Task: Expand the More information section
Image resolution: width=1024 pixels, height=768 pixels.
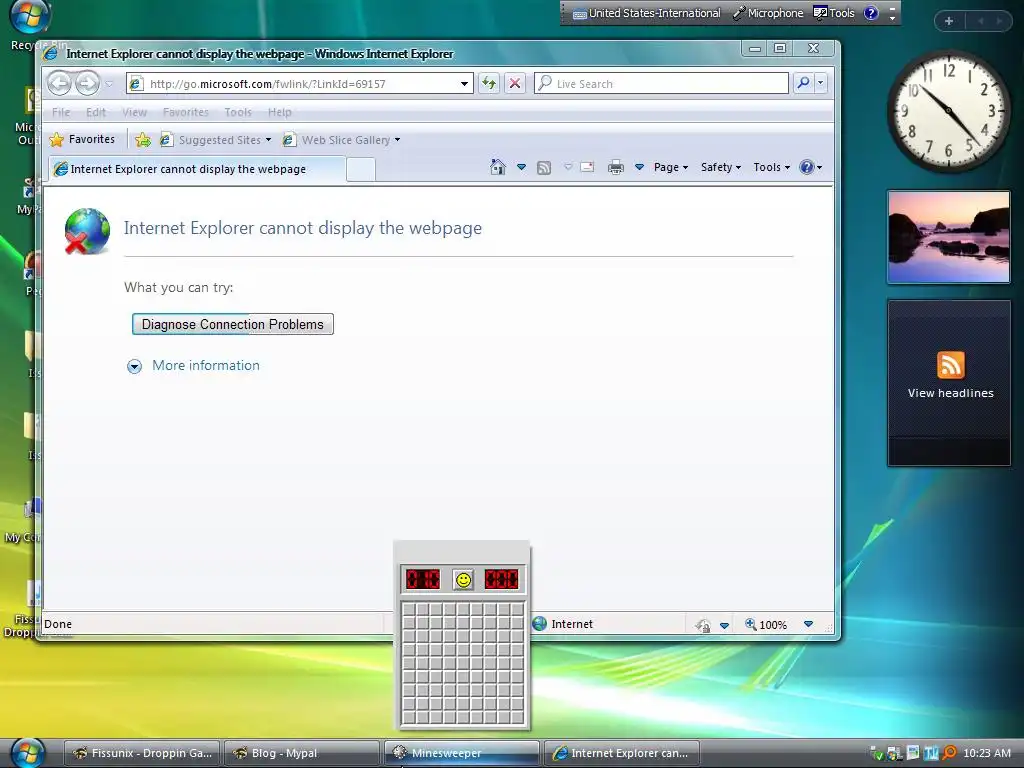Action: 134,366
